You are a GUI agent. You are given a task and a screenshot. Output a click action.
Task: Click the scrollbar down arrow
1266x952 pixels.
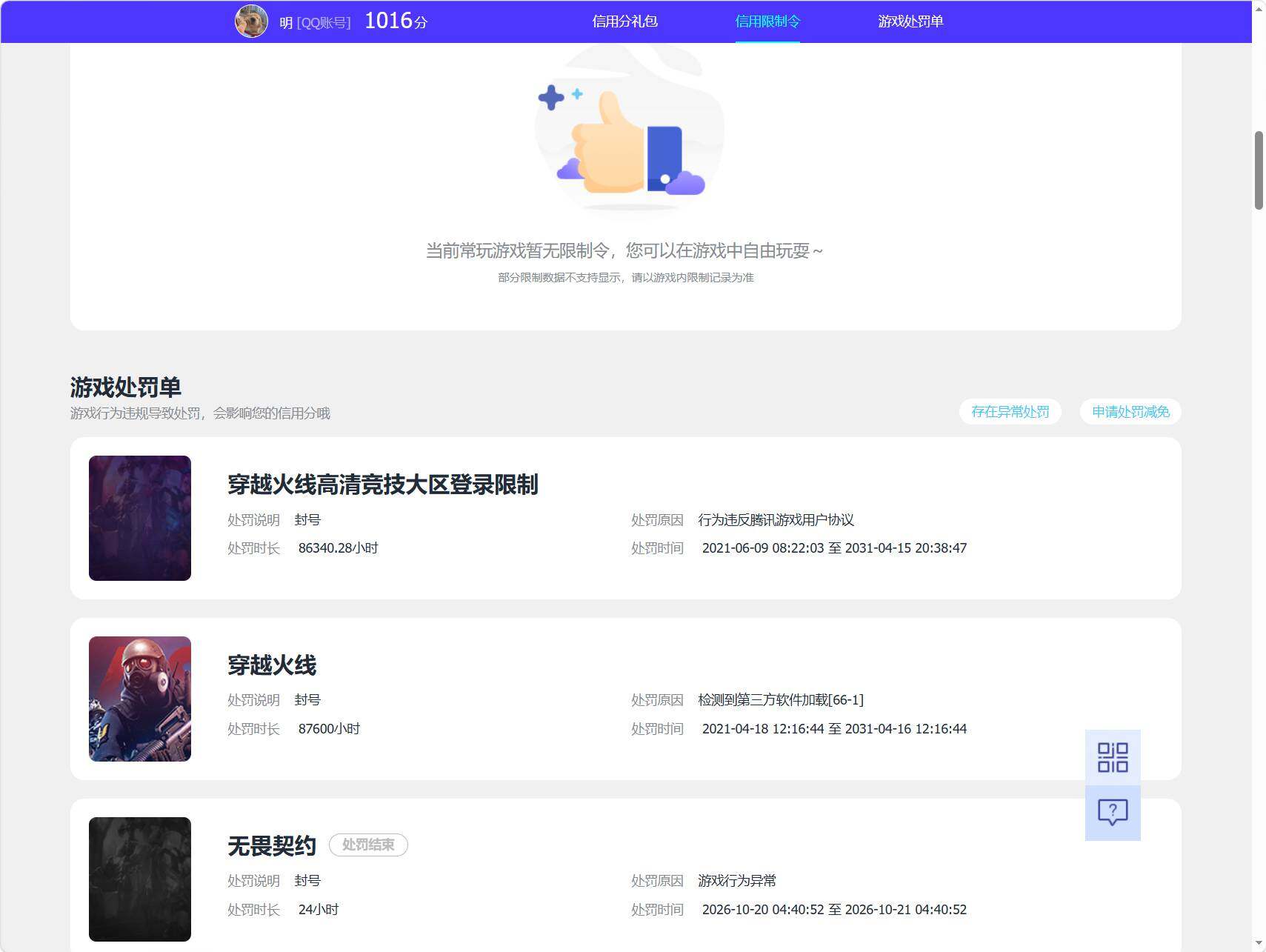click(1259, 944)
